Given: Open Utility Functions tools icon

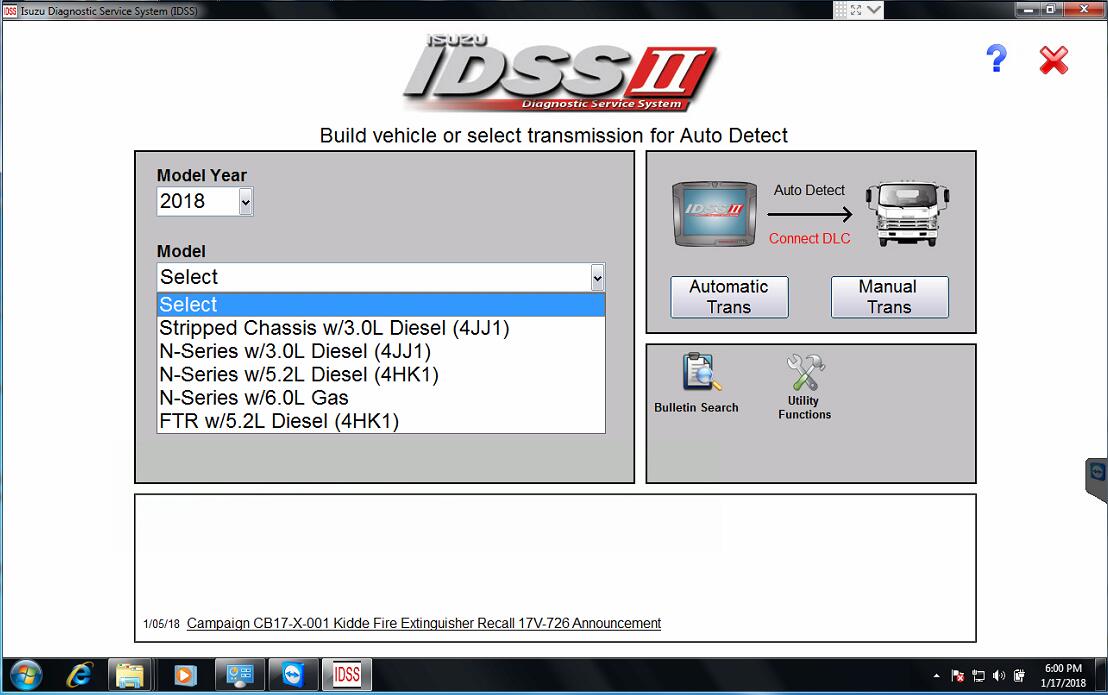Looking at the screenshot, I should [805, 372].
